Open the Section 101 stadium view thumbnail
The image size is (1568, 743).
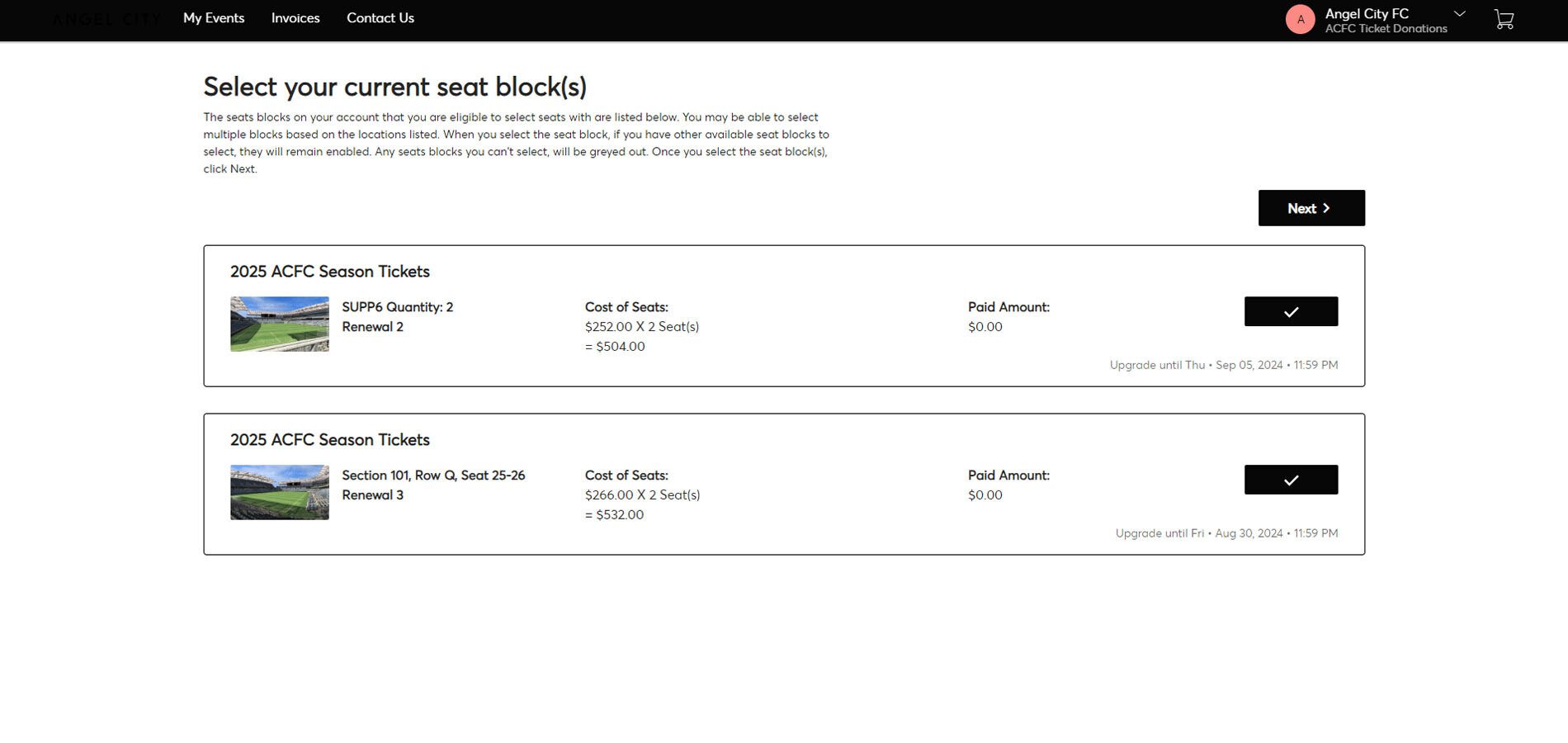click(280, 492)
